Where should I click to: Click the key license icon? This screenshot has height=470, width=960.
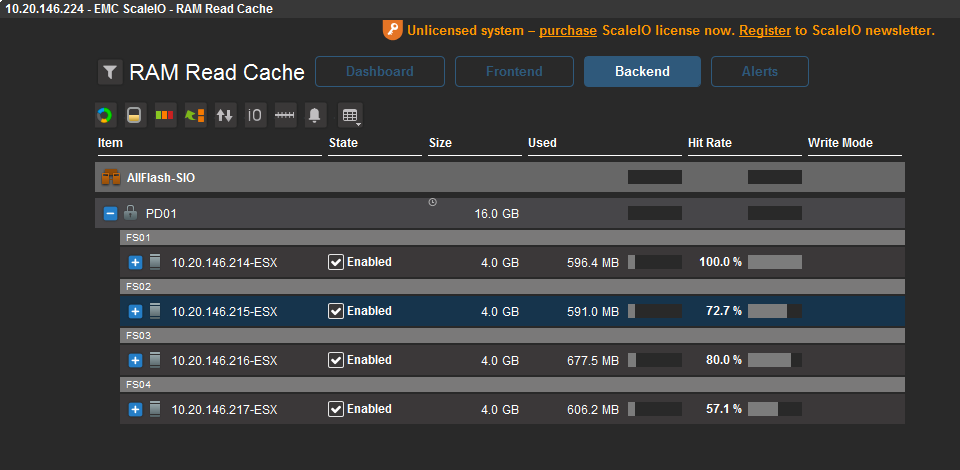point(392,30)
